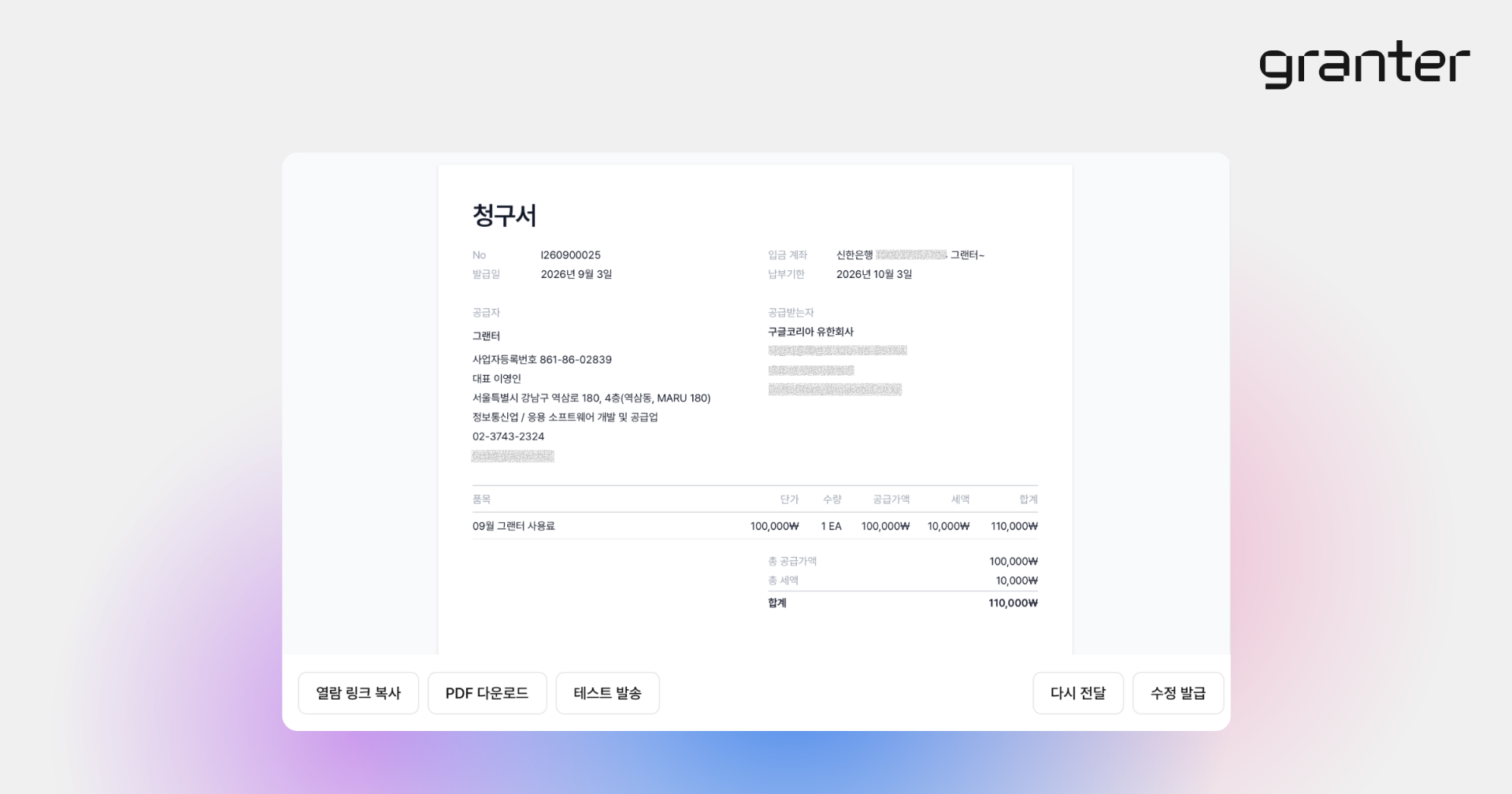Click the 입금 계좌 label
Viewport: 1512px width, 794px height.
[787, 255]
